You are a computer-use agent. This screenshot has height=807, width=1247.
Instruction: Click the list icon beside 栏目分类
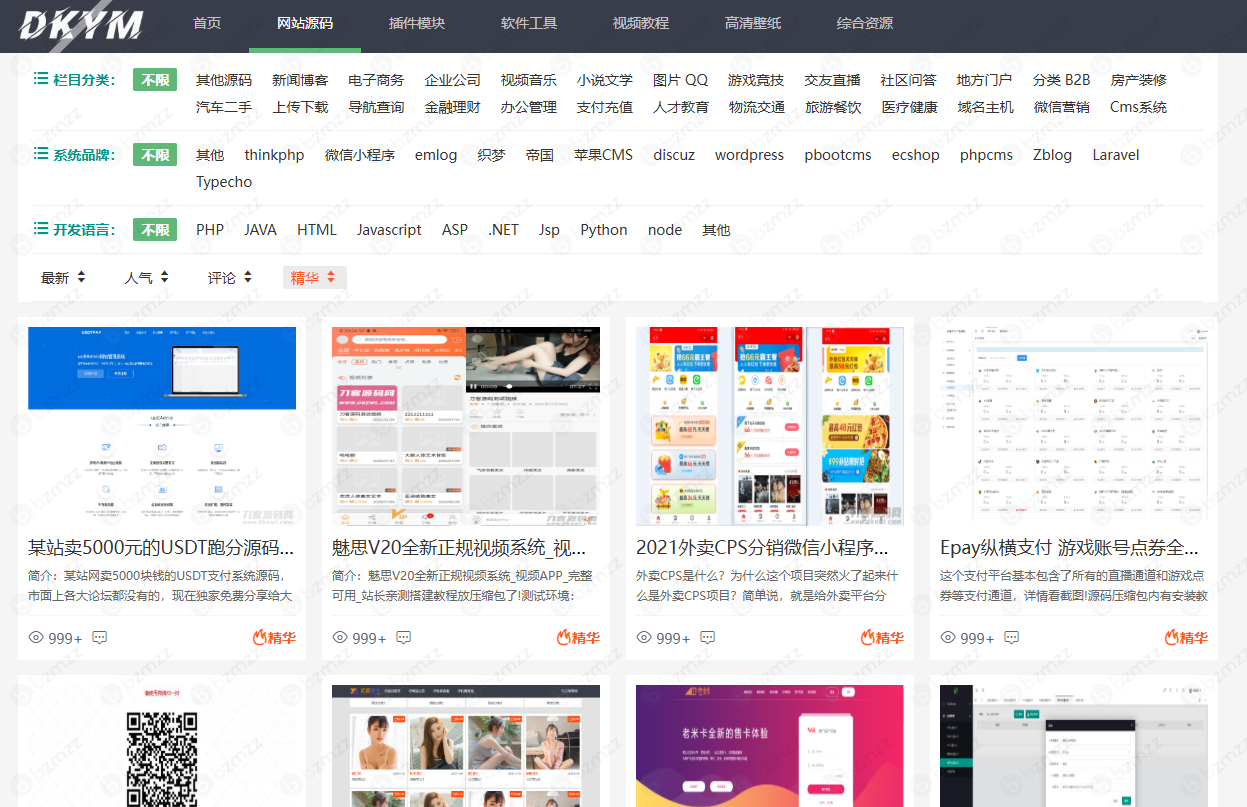[41, 78]
